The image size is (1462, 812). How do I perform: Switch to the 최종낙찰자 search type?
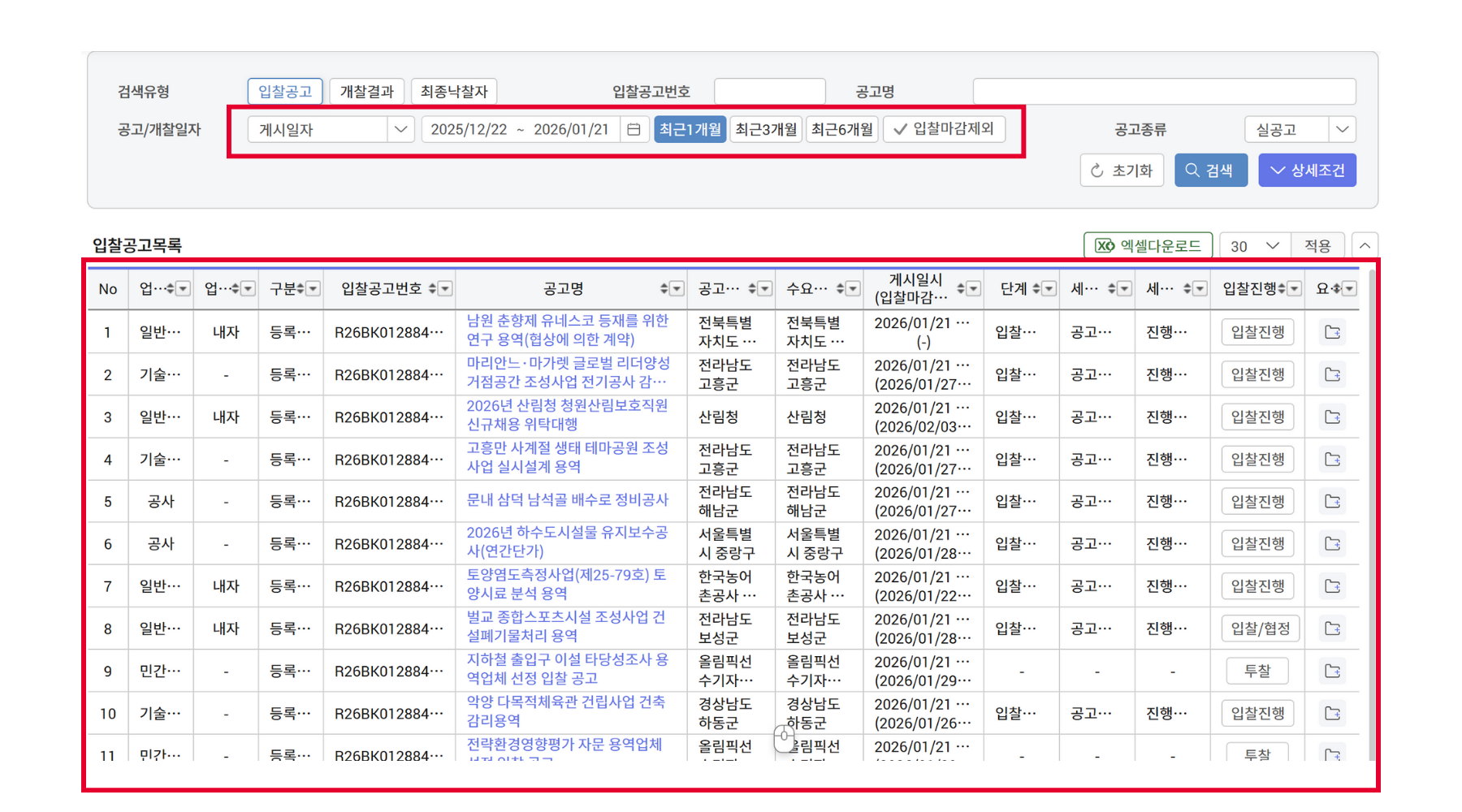pos(454,92)
